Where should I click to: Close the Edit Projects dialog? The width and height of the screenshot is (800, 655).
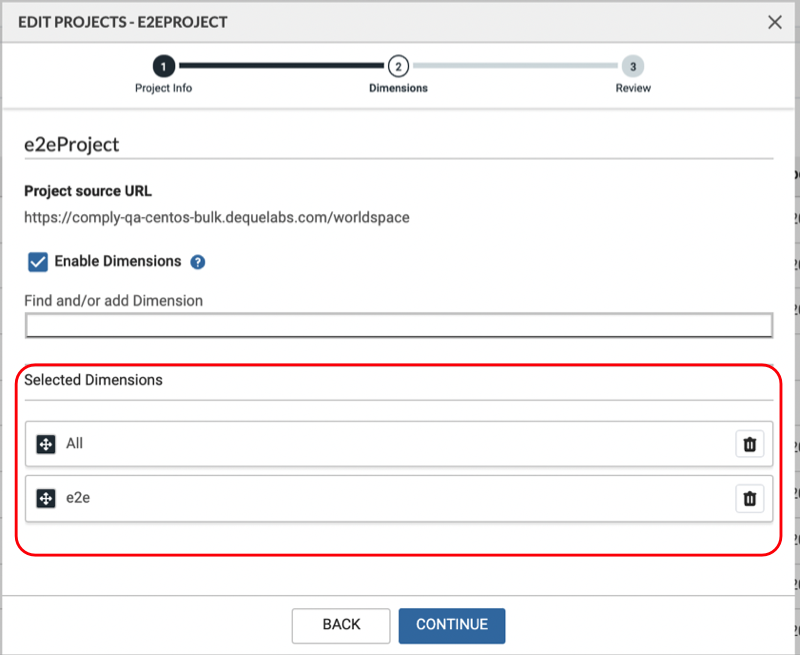[775, 22]
